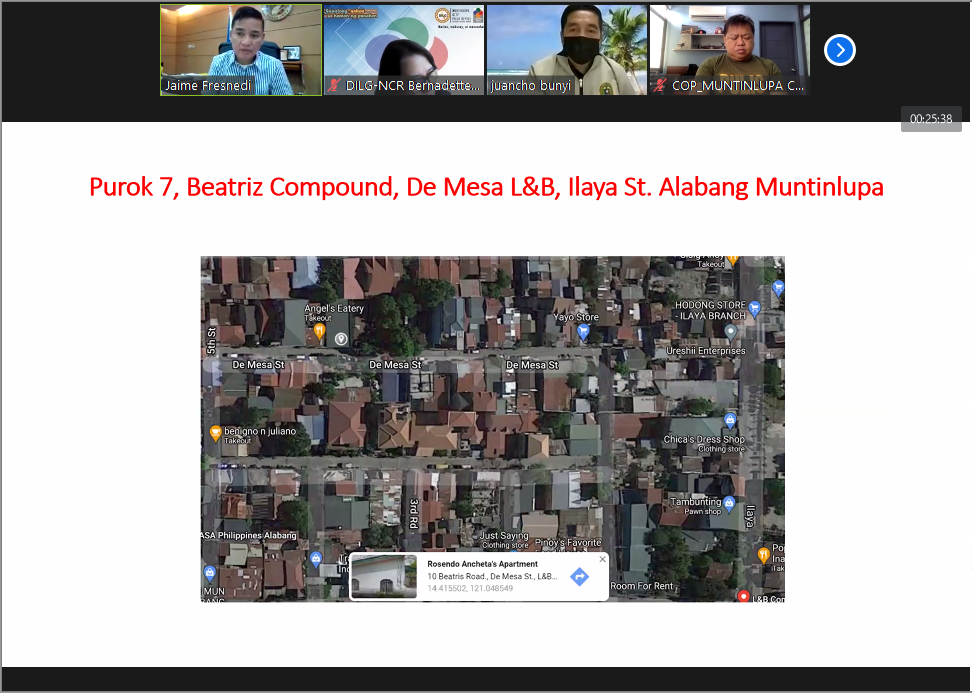Click Yayo Store shopping pin
The image size is (972, 693).
pyautogui.click(x=583, y=332)
